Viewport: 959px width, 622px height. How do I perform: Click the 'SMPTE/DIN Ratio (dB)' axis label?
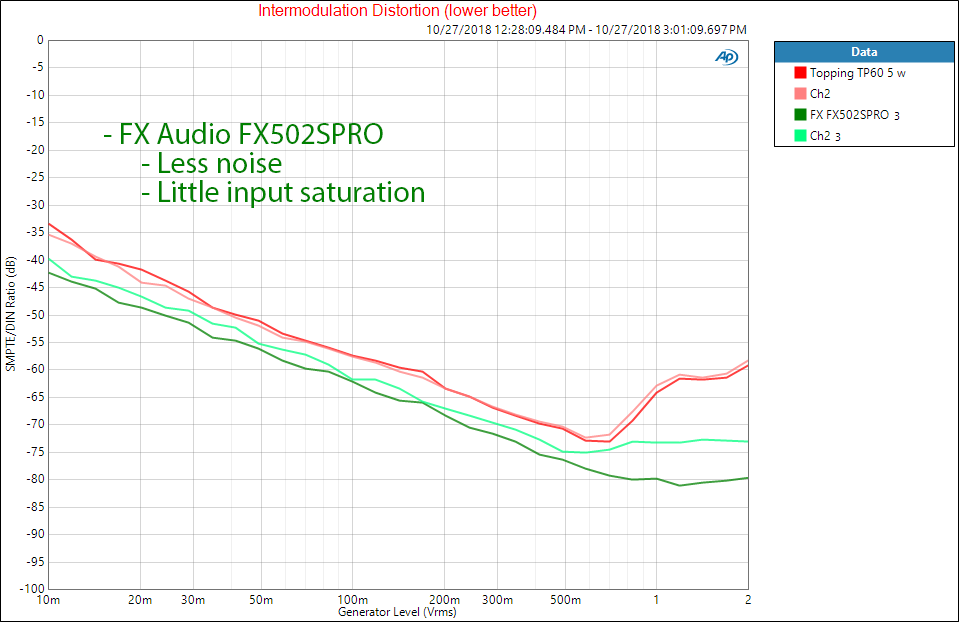coord(10,314)
